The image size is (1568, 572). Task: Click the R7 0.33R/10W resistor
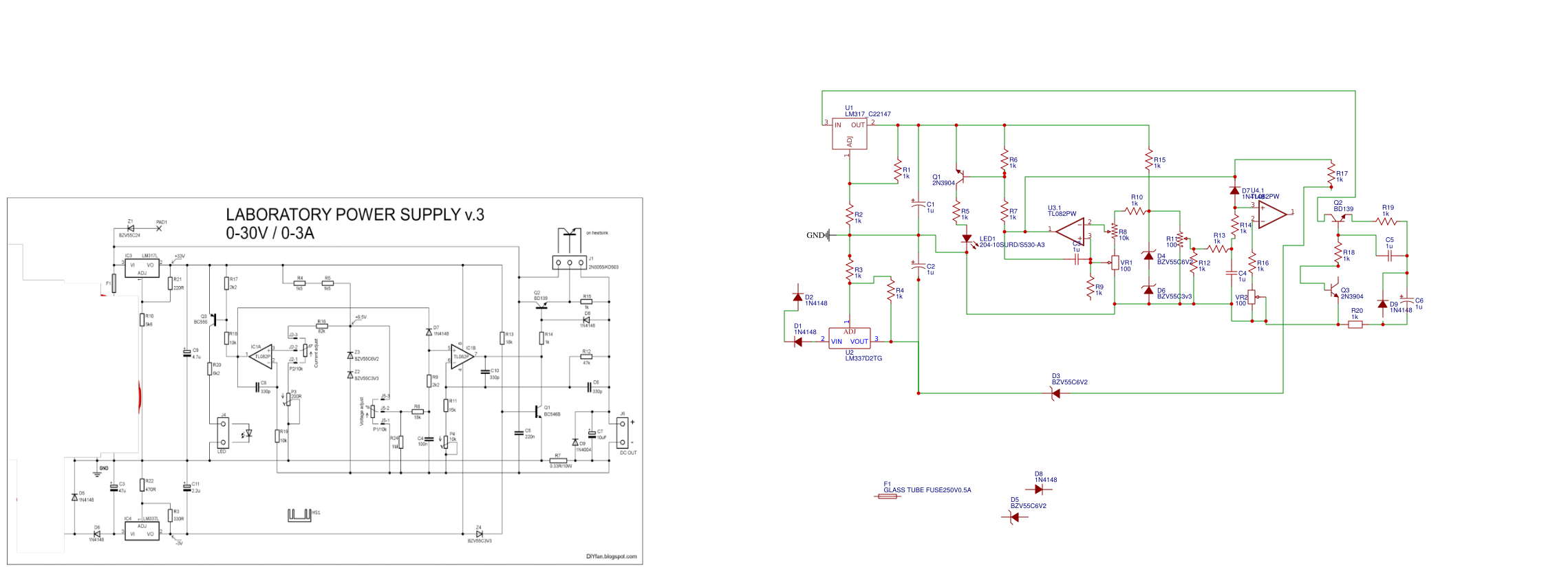pos(559,461)
